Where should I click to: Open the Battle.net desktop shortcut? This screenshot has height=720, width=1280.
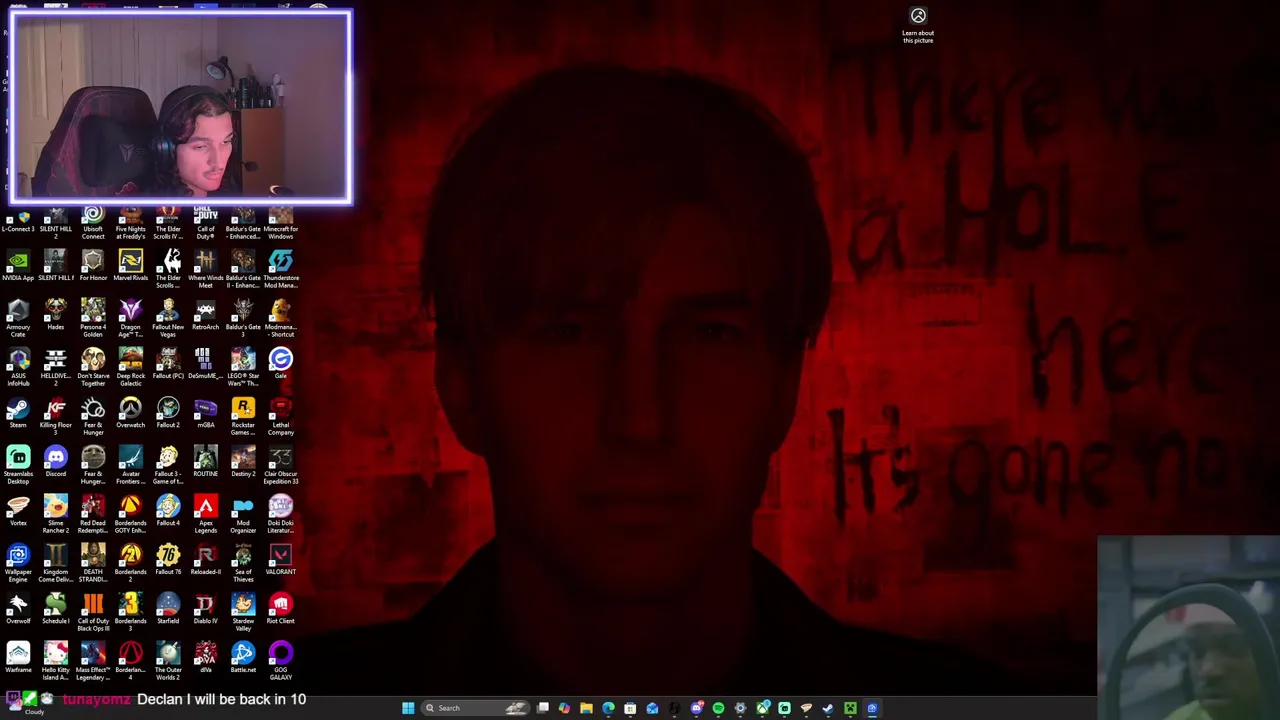(x=243, y=657)
